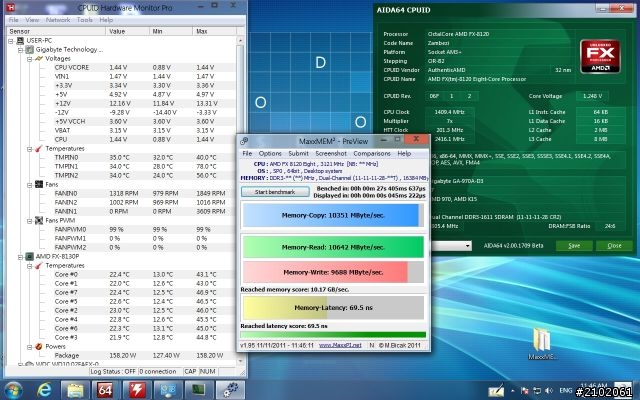Screen dimensions: 640x400
Task: Click the tablet input pen tray icon
Action: tap(496, 391)
